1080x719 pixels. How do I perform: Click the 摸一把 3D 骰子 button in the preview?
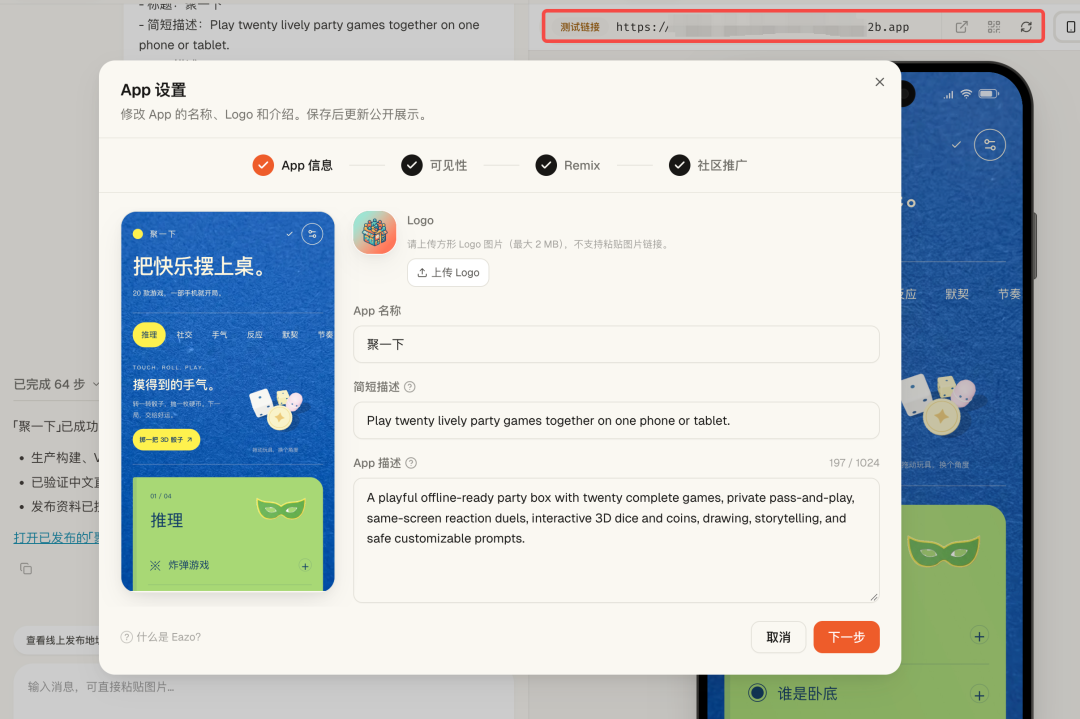[166, 439]
